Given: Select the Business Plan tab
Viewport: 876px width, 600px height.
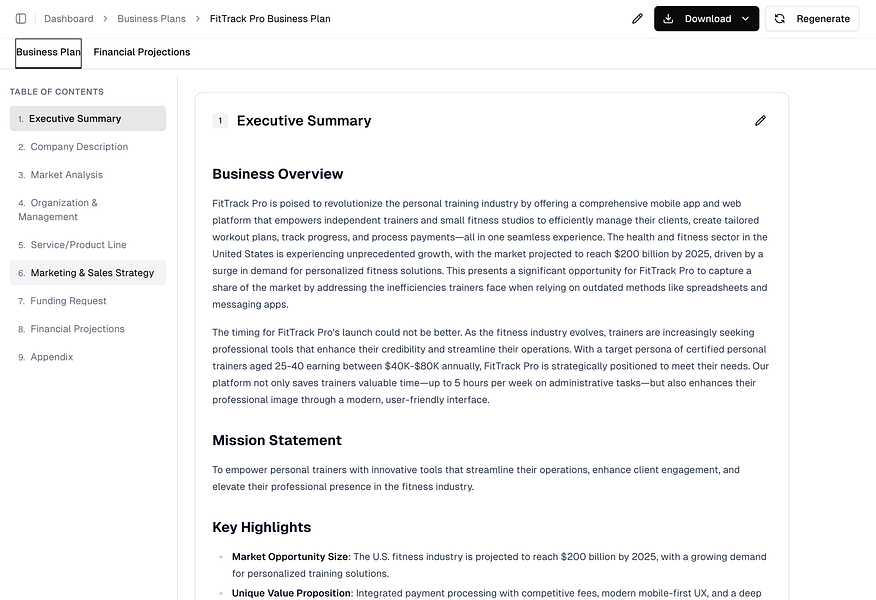Looking at the screenshot, I should (x=48, y=53).
